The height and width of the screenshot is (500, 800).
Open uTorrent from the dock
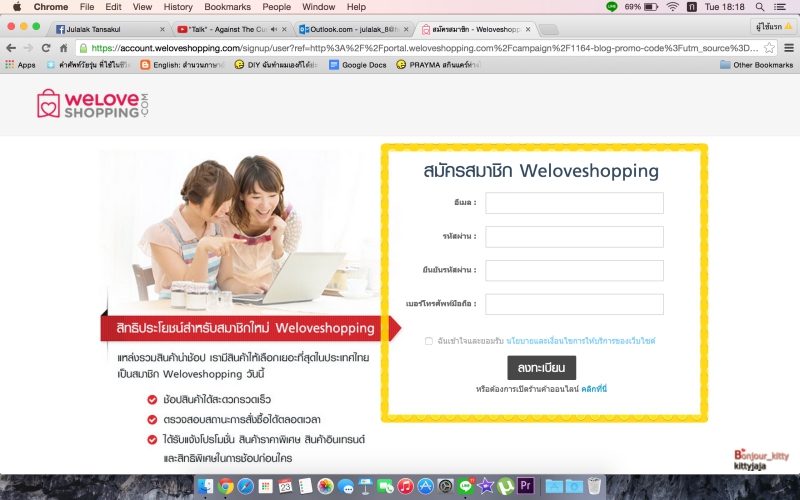pos(505,486)
